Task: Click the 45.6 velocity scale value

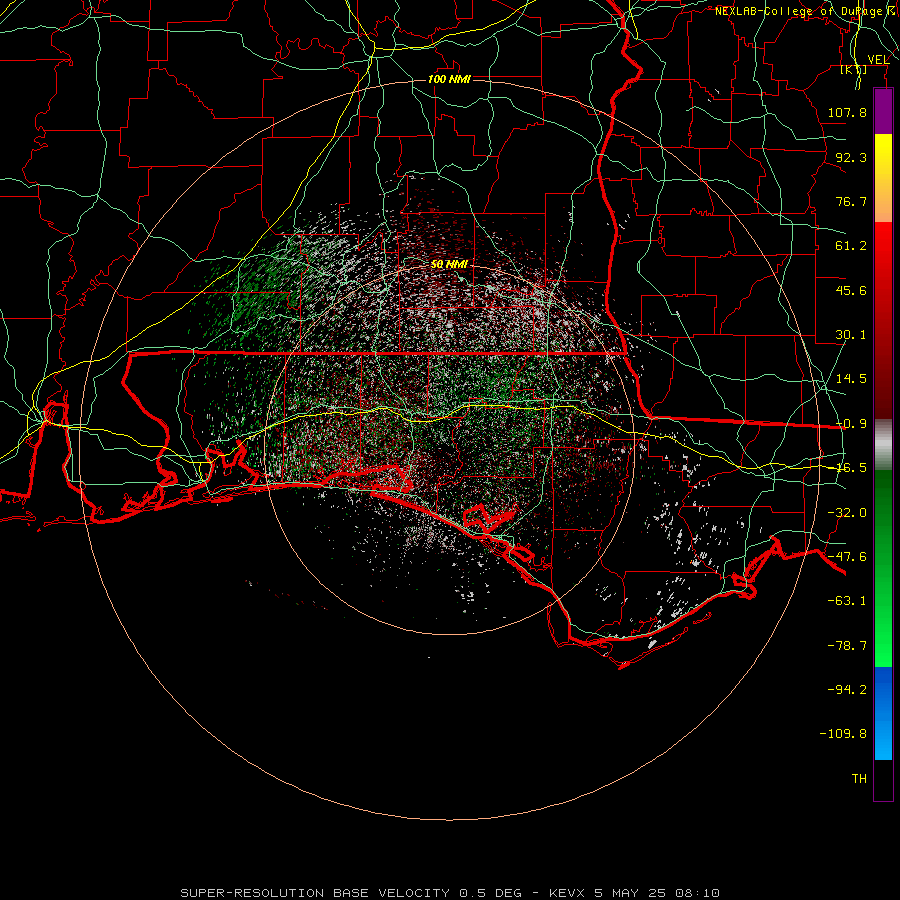Action: pyautogui.click(x=851, y=290)
